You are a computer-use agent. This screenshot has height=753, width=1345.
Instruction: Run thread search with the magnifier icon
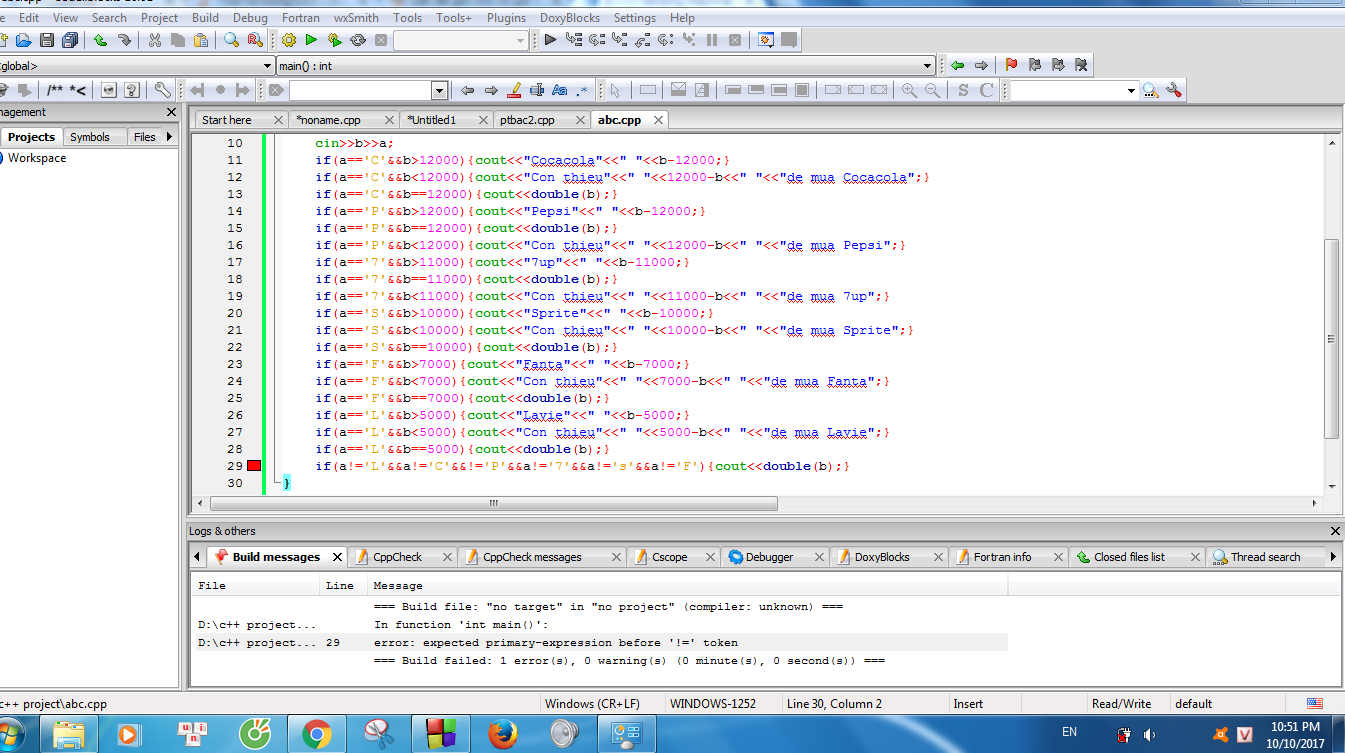point(1151,90)
